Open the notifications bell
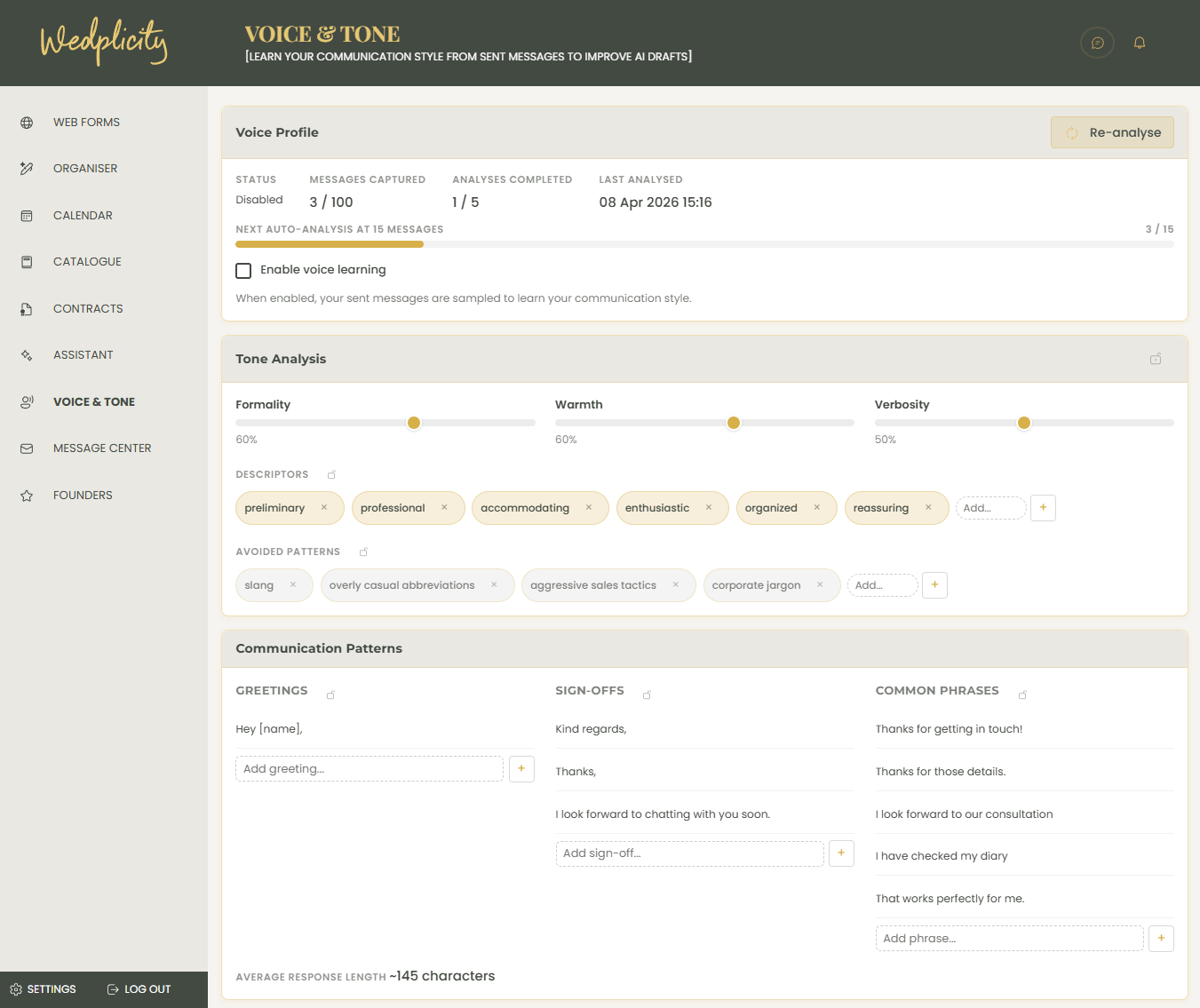Screen dimensions: 1200x1008 1140,43
